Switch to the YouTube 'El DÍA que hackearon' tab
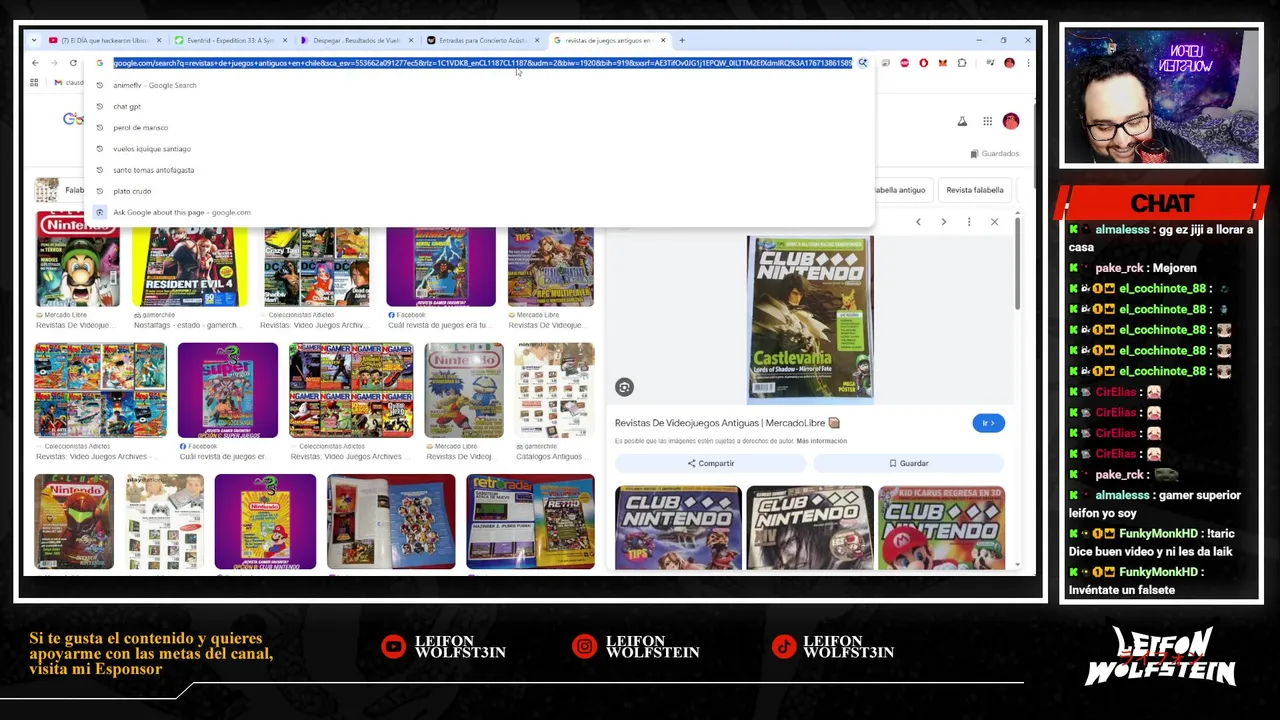Image resolution: width=1280 pixels, height=720 pixels. pyautogui.click(x=104, y=41)
